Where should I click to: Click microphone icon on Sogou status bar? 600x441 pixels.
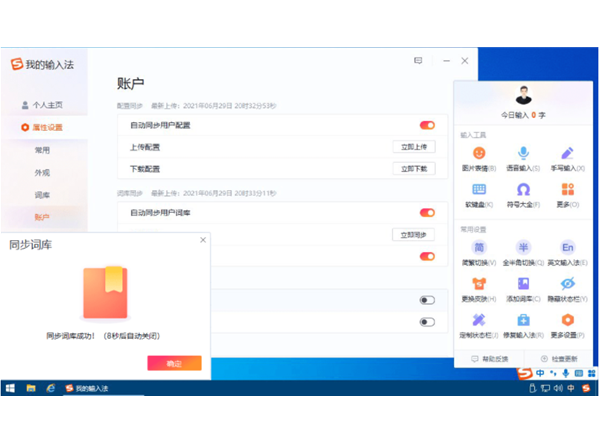click(x=566, y=373)
